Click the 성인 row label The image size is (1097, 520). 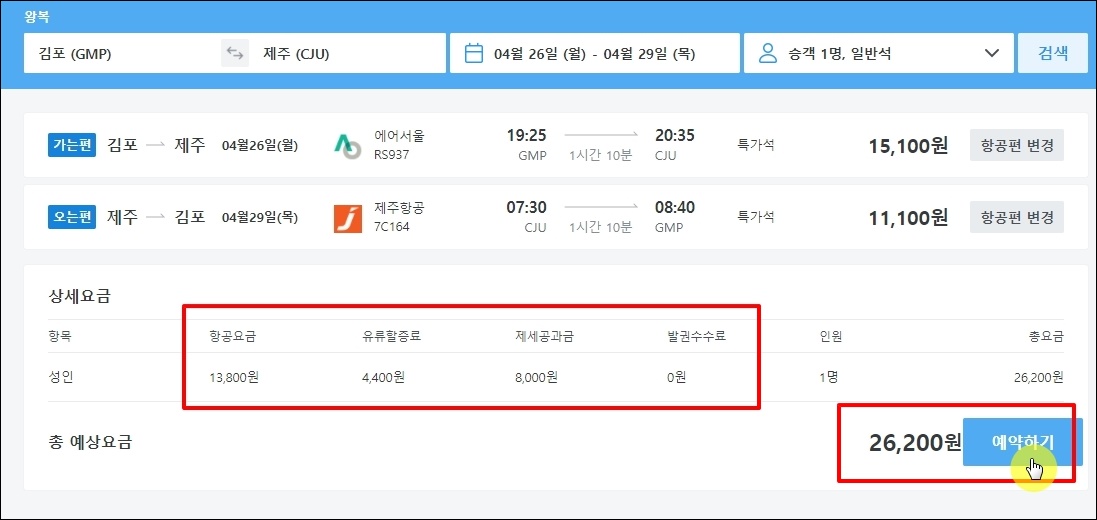coord(59,378)
